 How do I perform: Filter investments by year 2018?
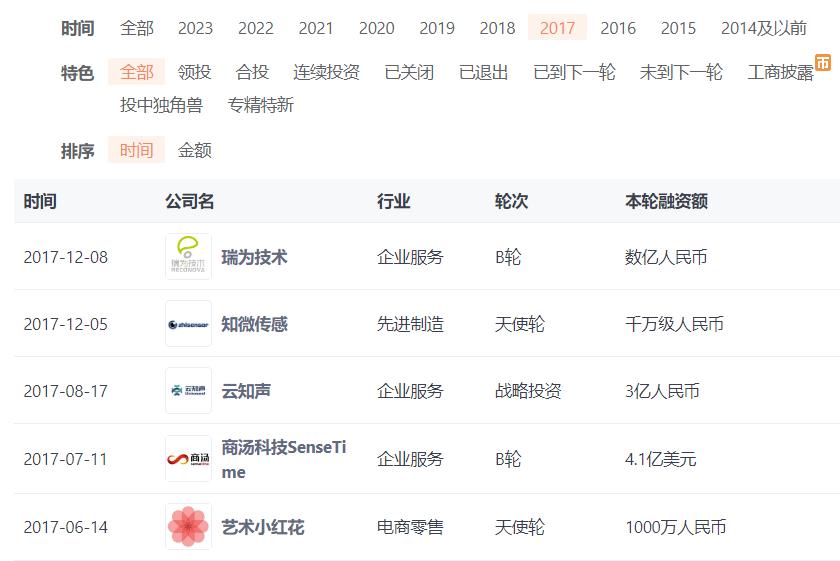[x=497, y=28]
